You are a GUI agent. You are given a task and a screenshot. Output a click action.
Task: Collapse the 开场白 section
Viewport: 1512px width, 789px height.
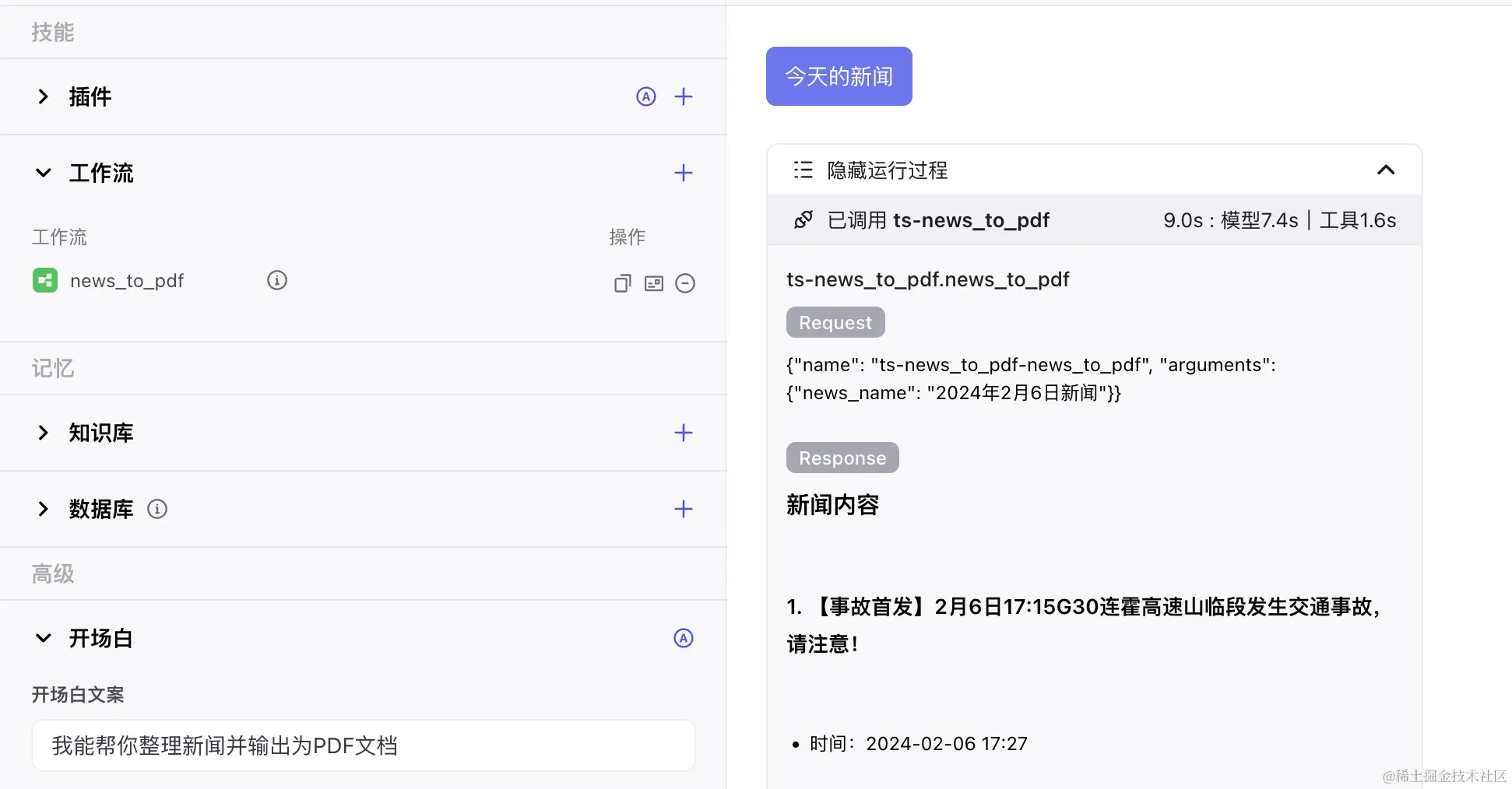click(44, 638)
